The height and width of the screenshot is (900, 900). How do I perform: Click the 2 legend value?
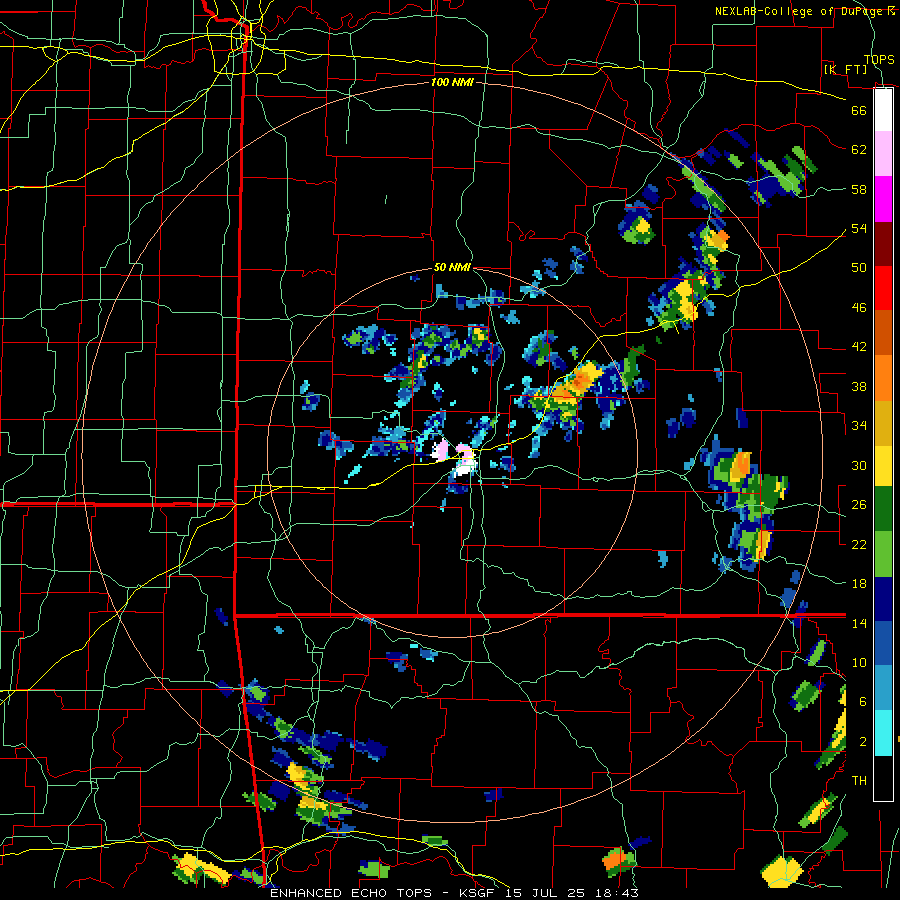[863, 742]
